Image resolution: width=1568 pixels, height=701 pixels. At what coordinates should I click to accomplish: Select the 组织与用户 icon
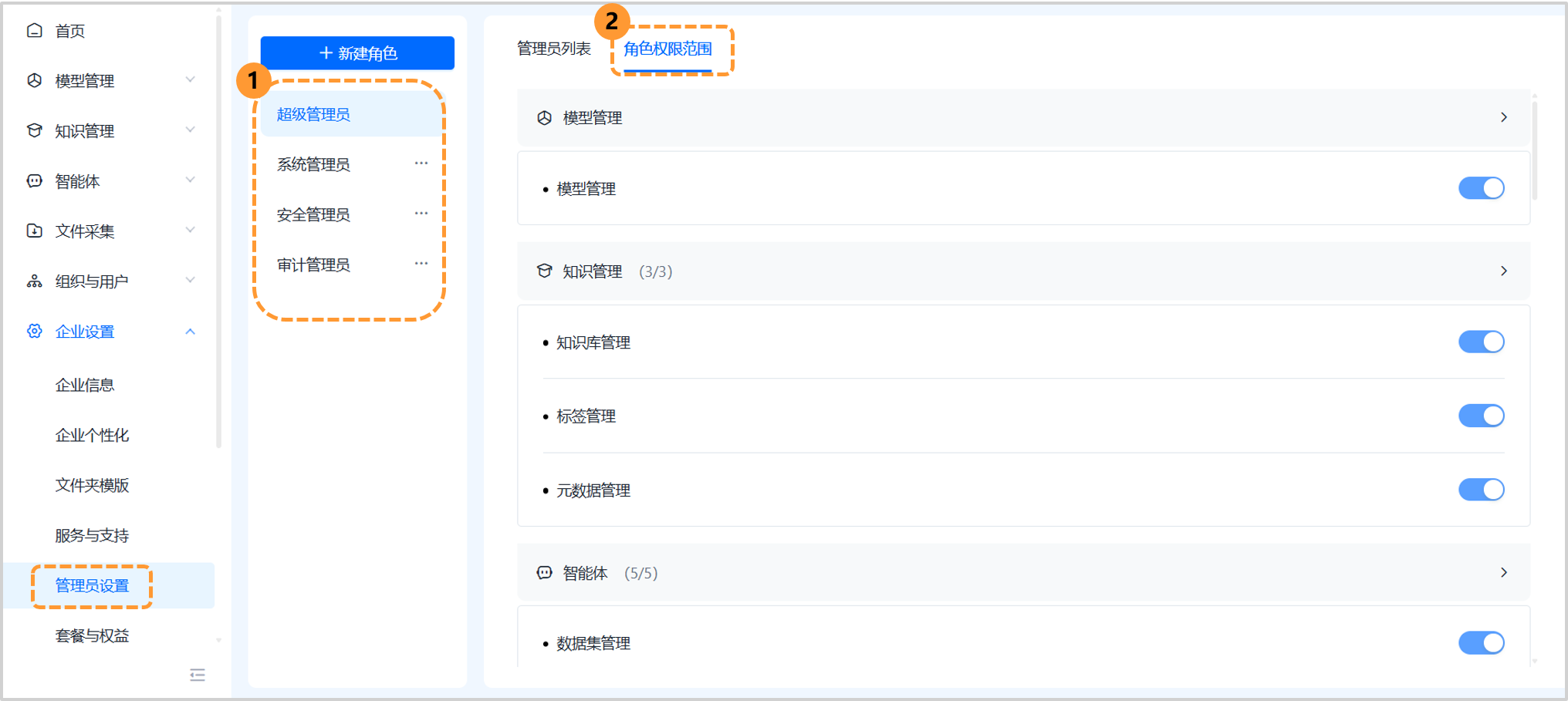pyautogui.click(x=34, y=281)
